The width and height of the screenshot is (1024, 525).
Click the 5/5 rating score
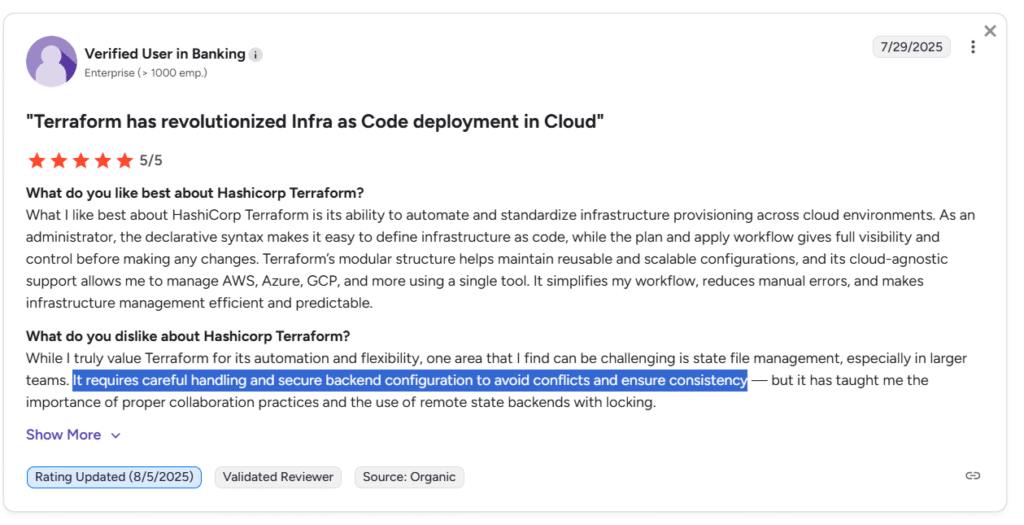pos(151,161)
